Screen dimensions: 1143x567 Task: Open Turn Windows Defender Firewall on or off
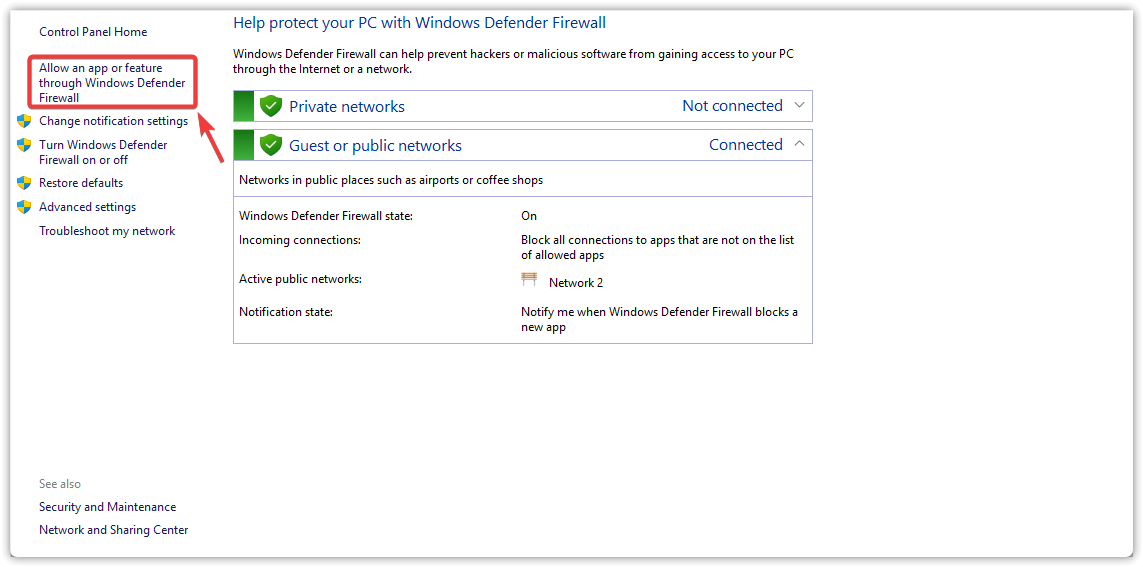coord(103,152)
